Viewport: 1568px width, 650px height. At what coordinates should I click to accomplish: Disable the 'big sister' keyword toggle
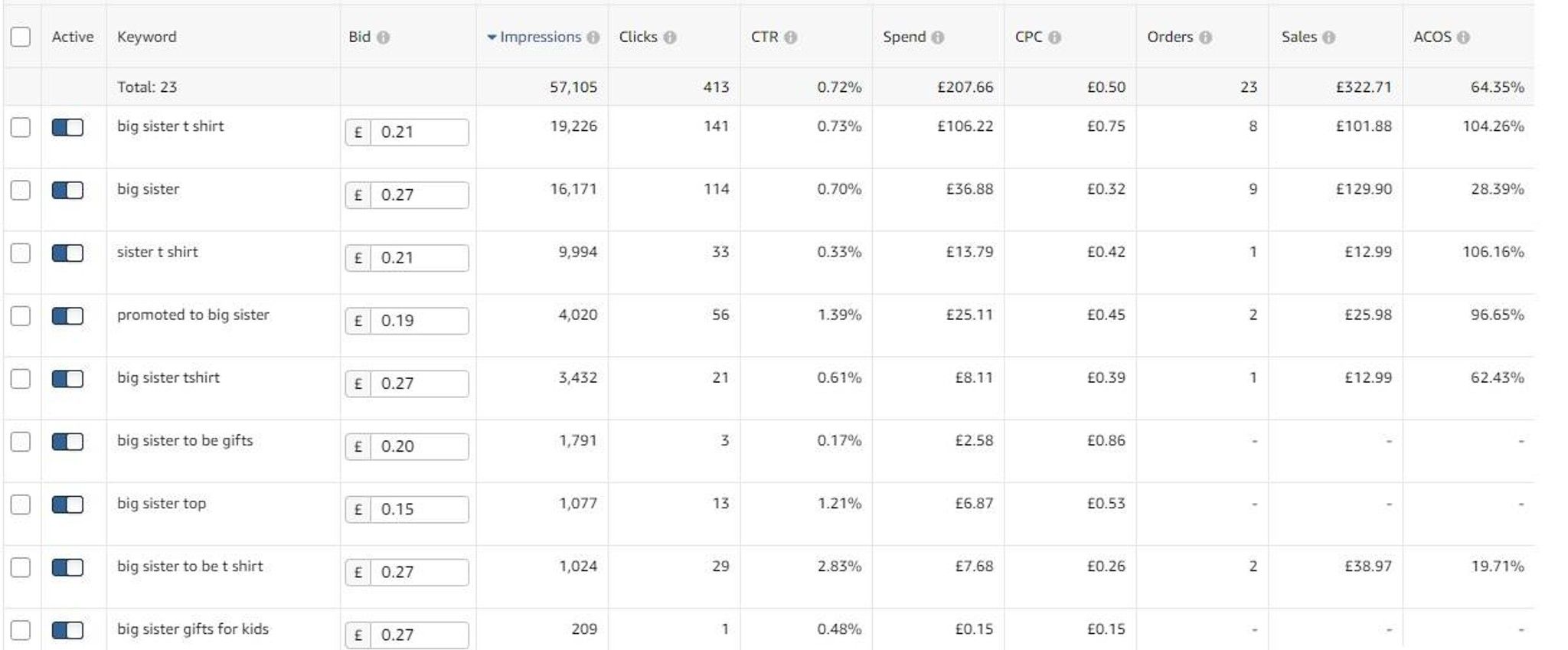(x=67, y=190)
